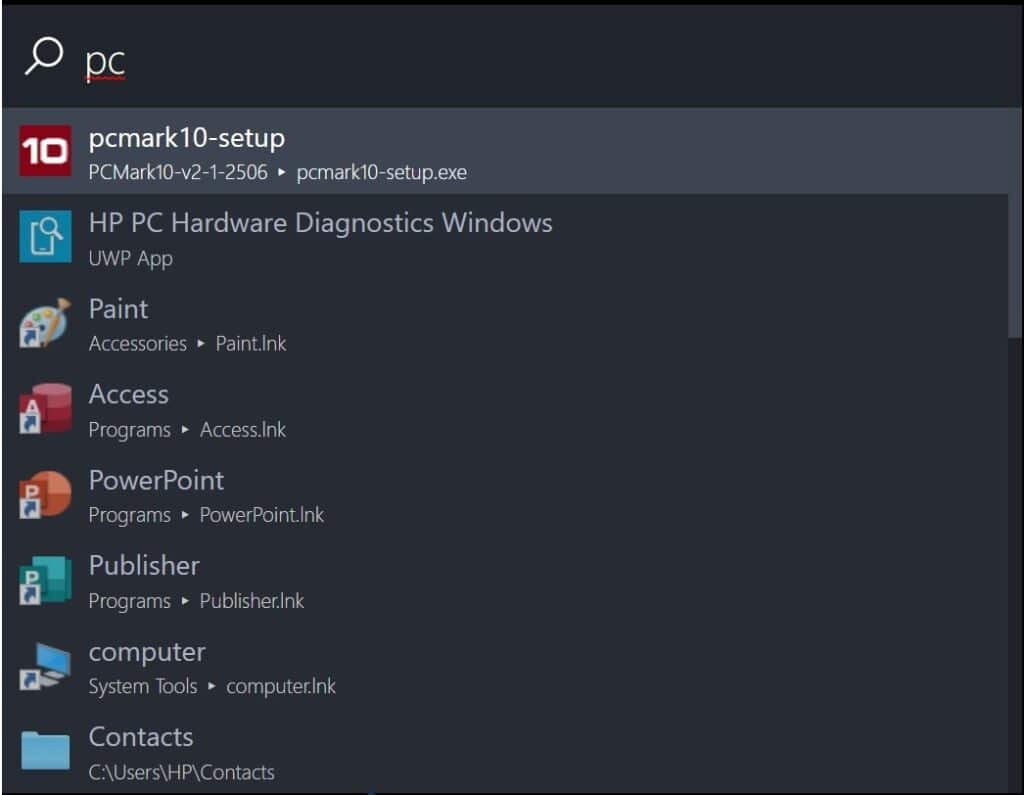Expand the Programs arrow under Access

pyautogui.click(x=185, y=430)
